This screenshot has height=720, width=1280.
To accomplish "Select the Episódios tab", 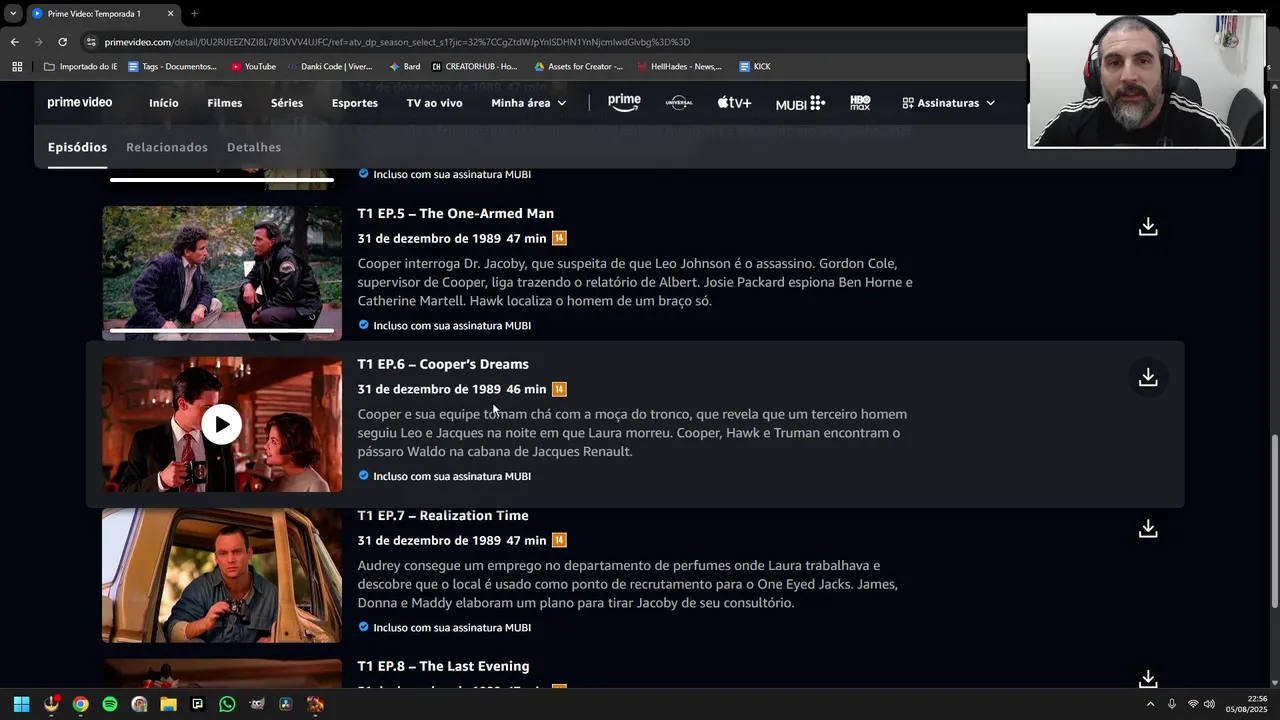I will pyautogui.click(x=77, y=147).
